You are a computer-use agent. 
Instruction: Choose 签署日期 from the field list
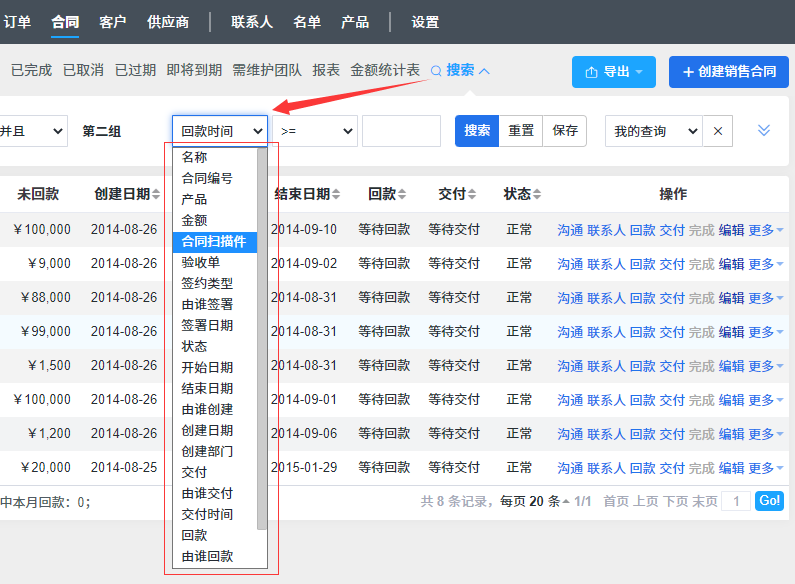(x=207, y=325)
